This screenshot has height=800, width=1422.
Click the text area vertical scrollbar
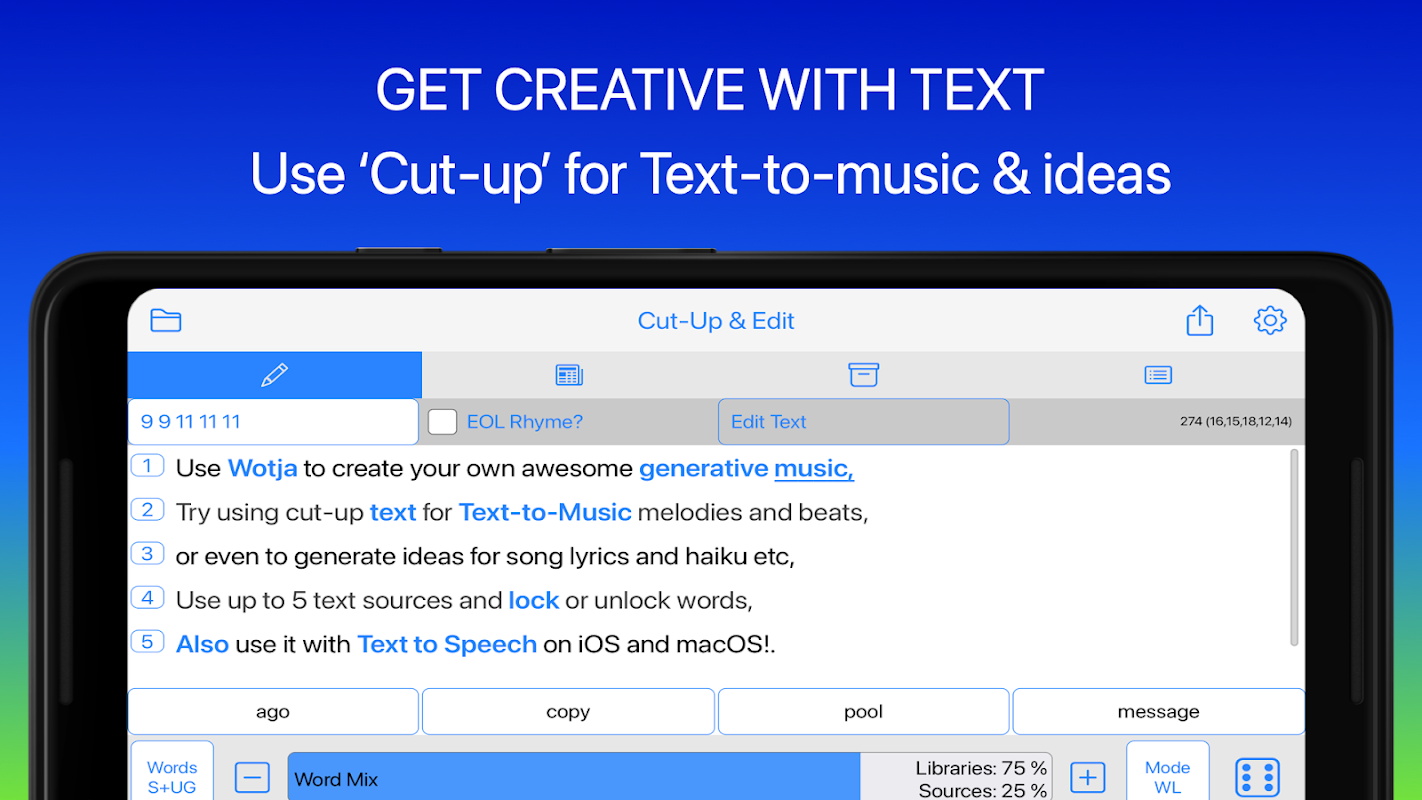[x=1295, y=548]
